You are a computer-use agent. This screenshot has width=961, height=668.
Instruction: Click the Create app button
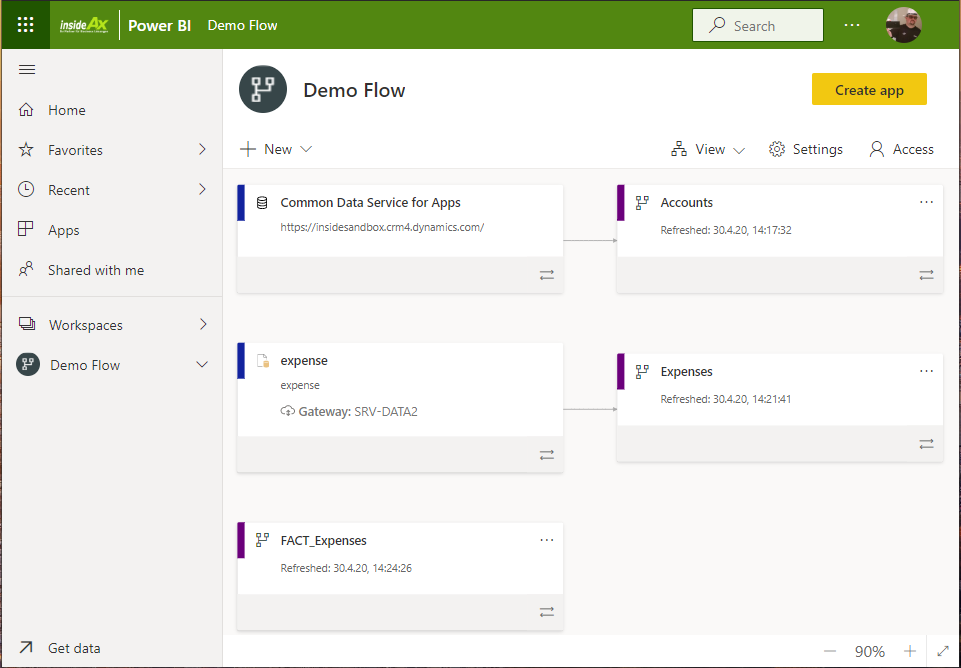tap(869, 89)
